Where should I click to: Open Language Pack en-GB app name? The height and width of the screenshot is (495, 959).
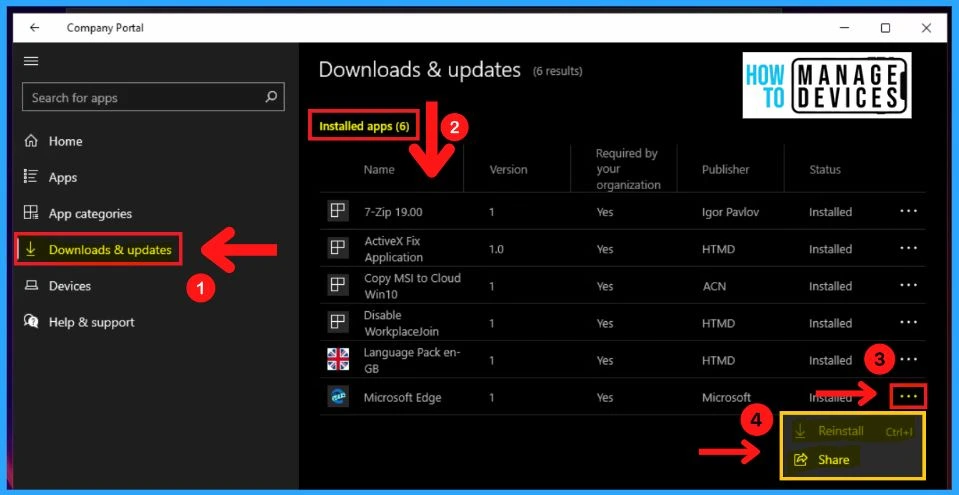pyautogui.click(x=412, y=360)
